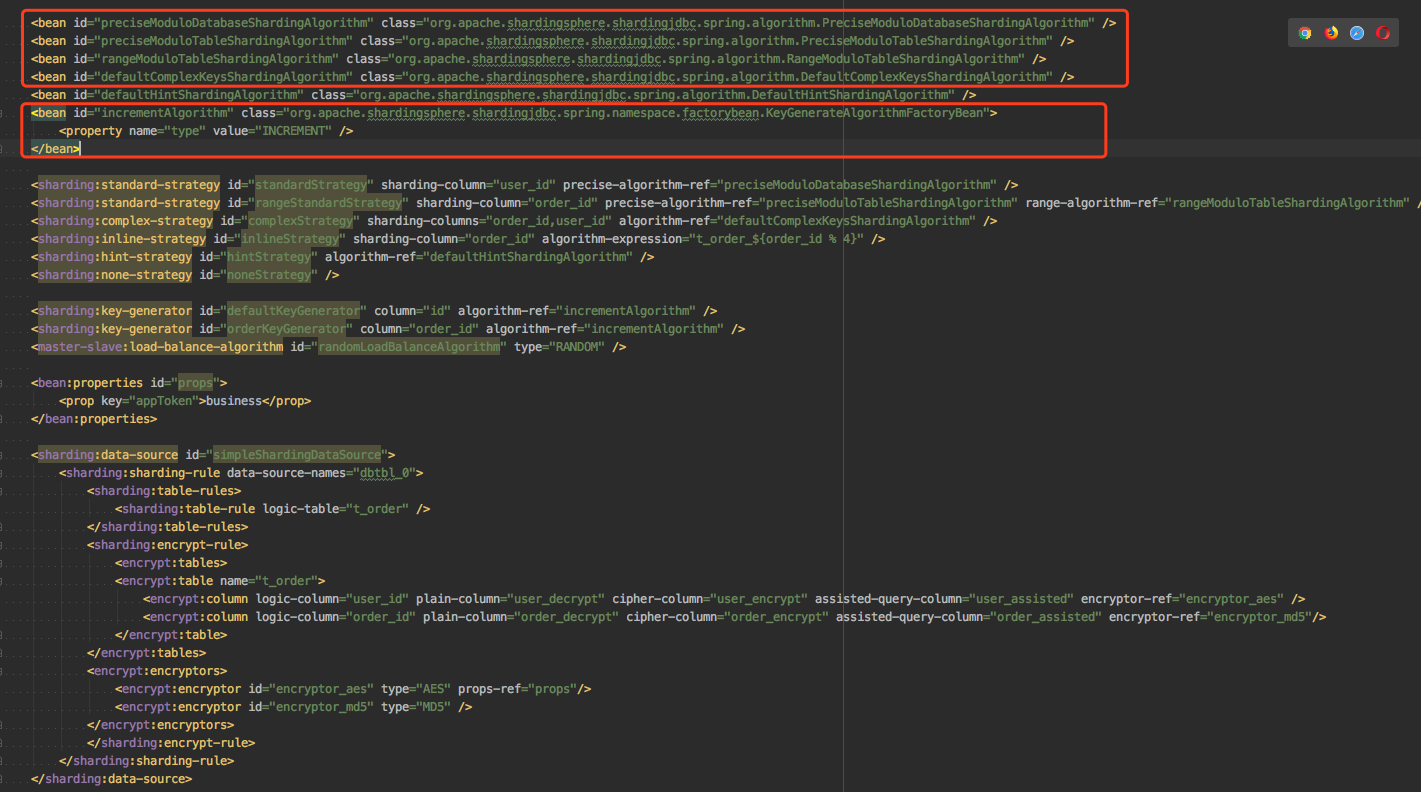Click the data-source-names value "dbtbl_0"
The image size is (1421, 792).
coord(384,473)
